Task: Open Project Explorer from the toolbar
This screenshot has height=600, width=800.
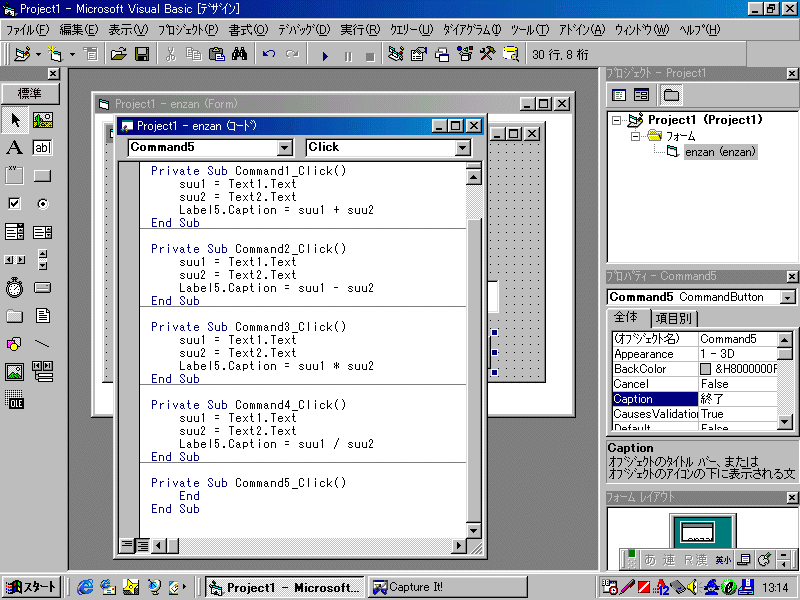Action: (x=395, y=54)
